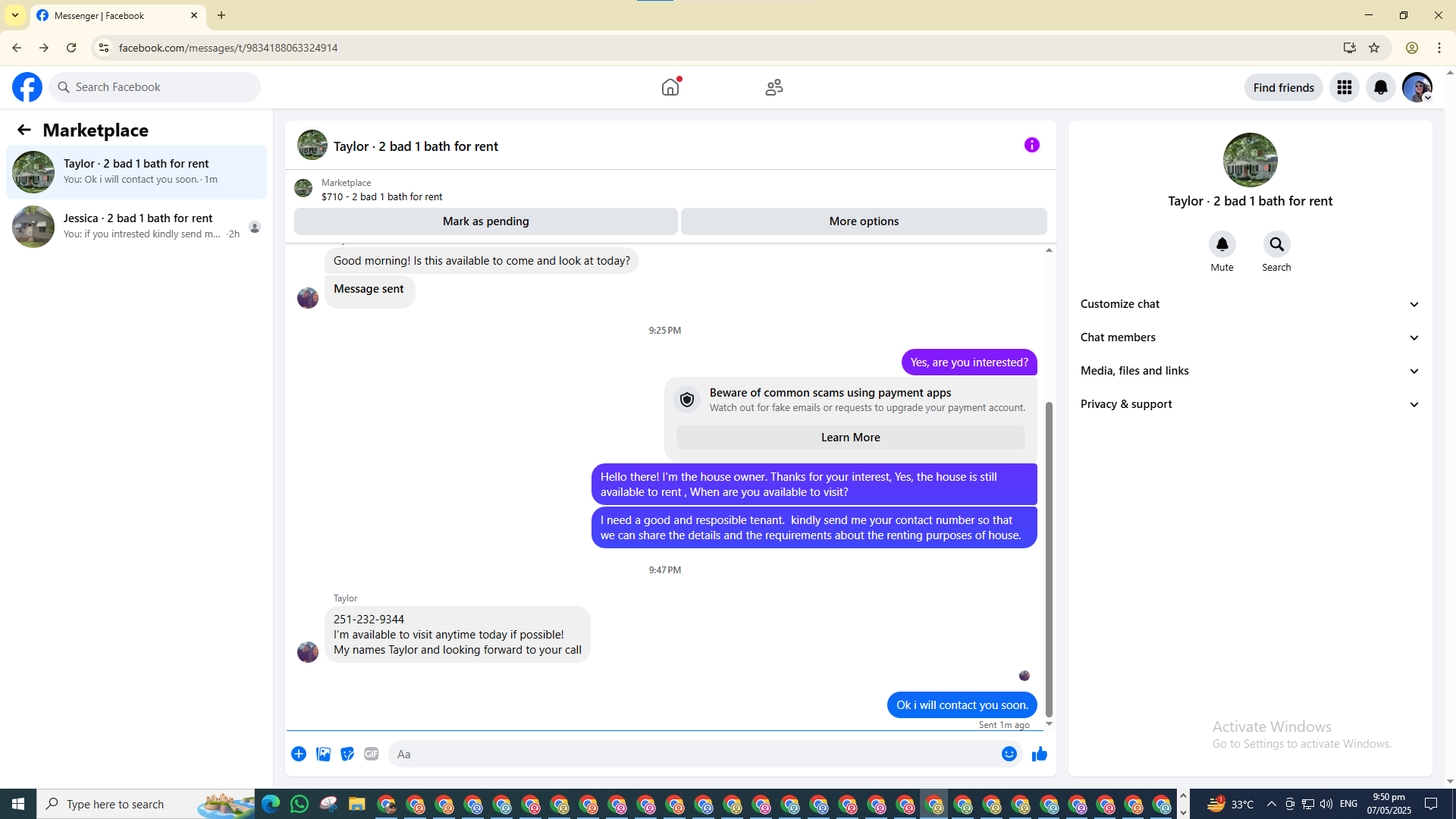Expand Privacy & support section
Screen dimensions: 1456x819
point(1250,404)
